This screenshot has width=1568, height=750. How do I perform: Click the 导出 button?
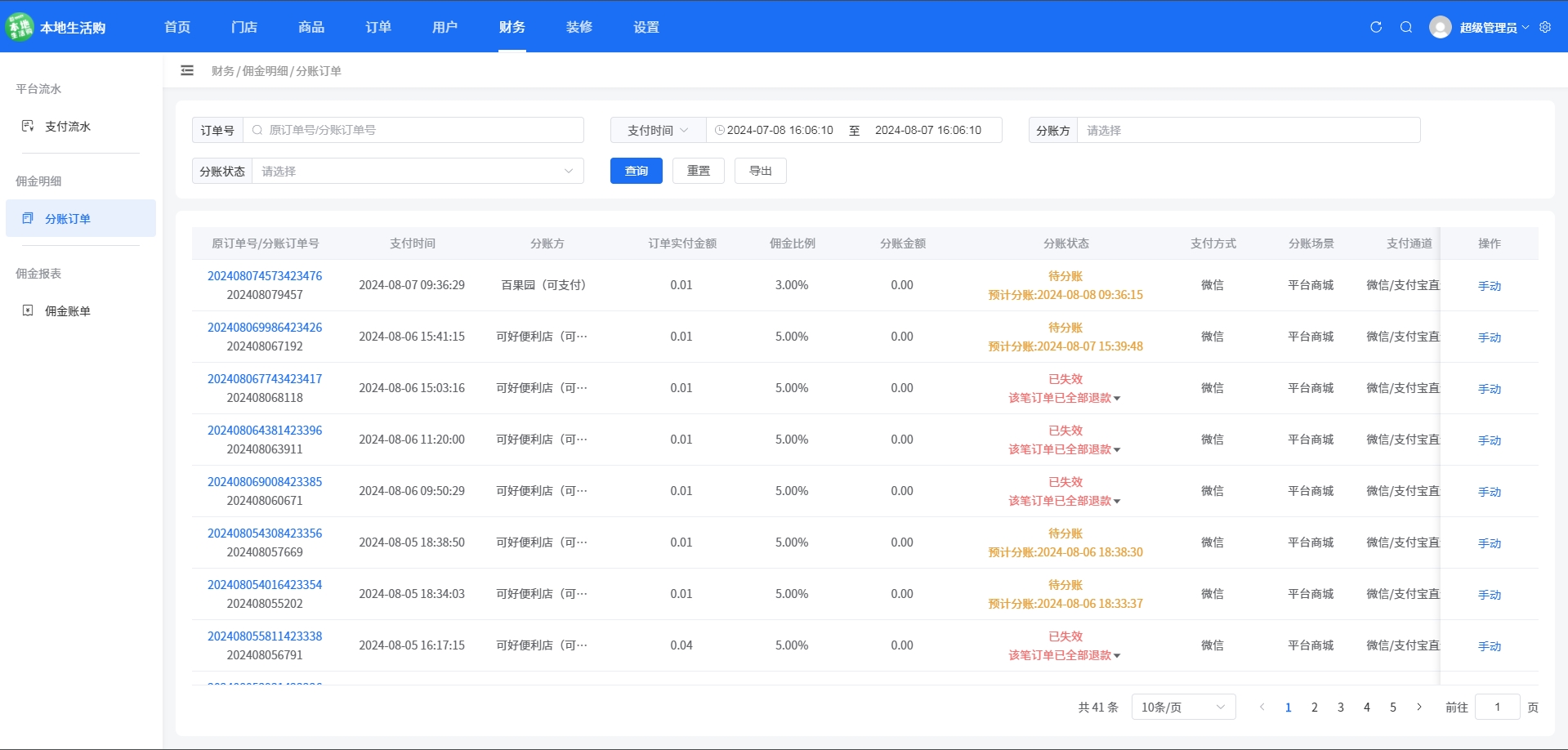[x=761, y=171]
